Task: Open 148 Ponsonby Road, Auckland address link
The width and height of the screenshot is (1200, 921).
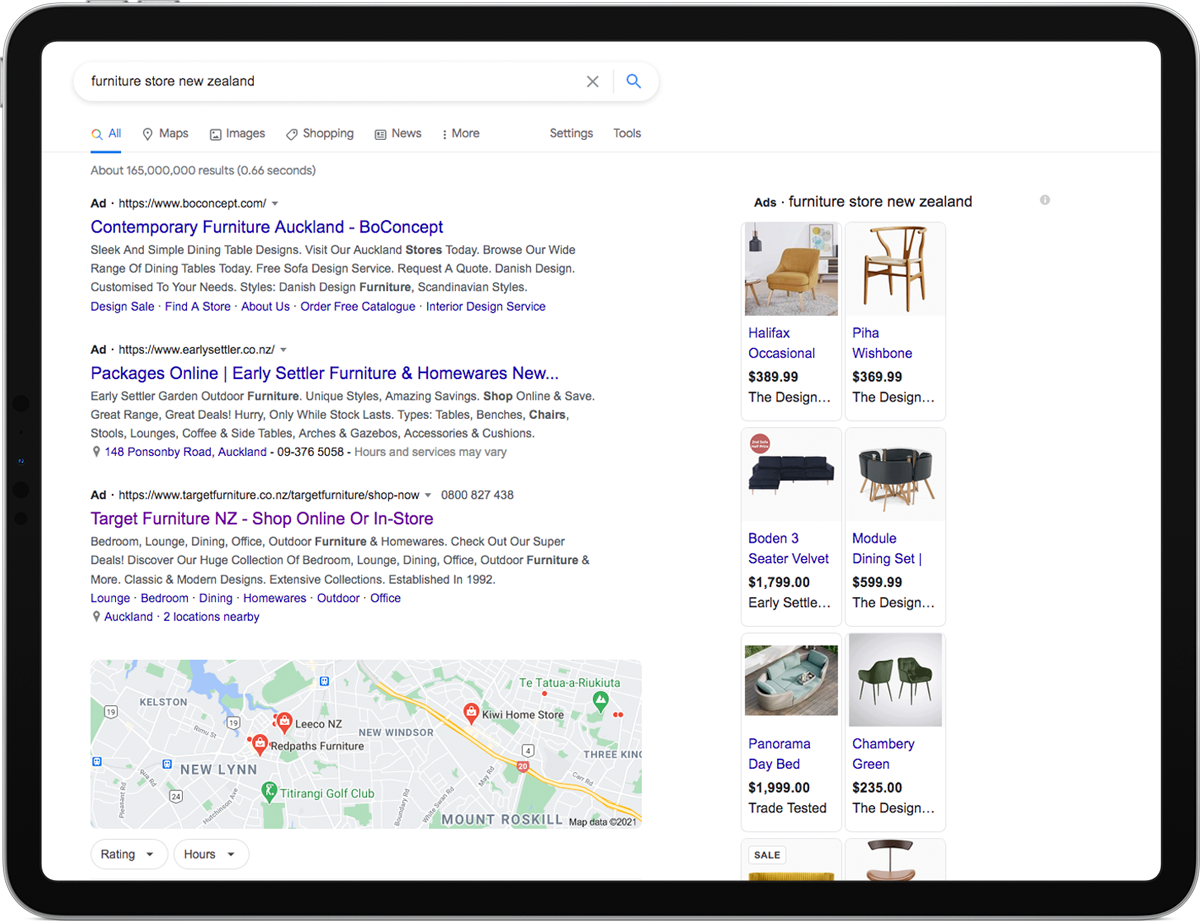Action: (185, 452)
